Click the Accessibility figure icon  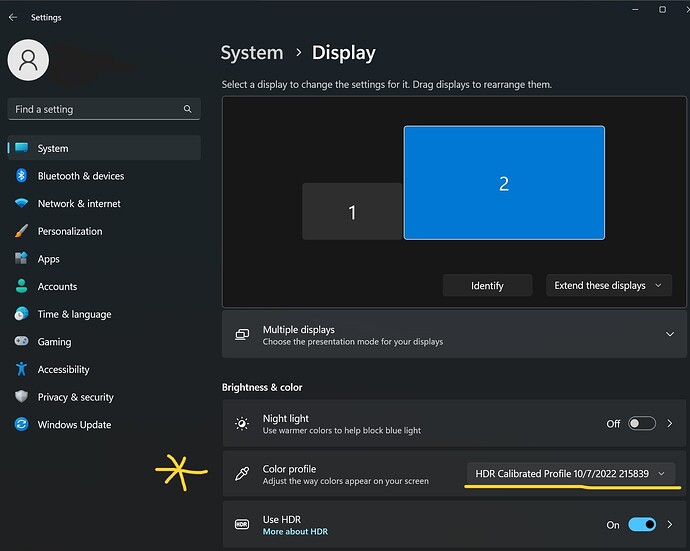[21, 369]
